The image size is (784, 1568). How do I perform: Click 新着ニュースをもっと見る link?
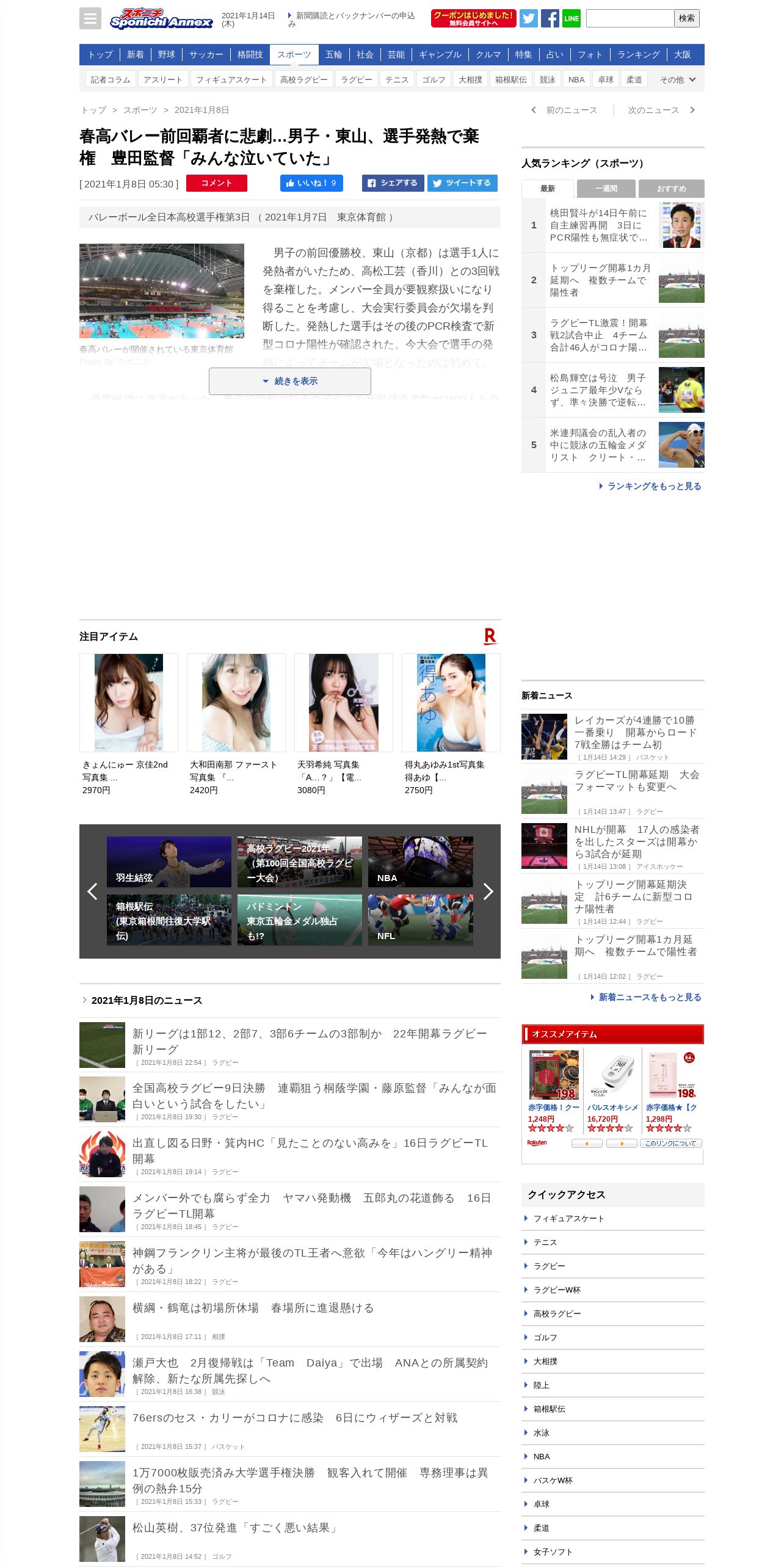646,997
